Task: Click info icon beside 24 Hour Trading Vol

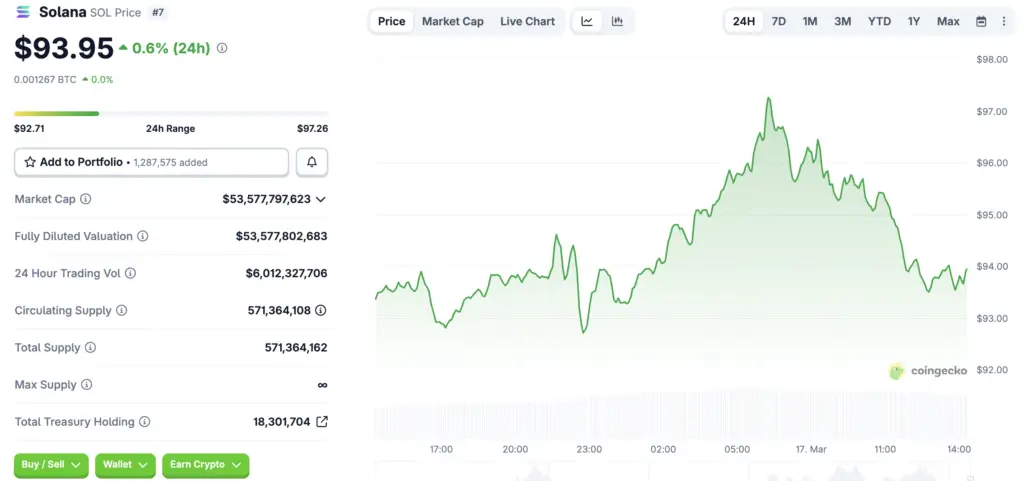Action: (x=130, y=273)
